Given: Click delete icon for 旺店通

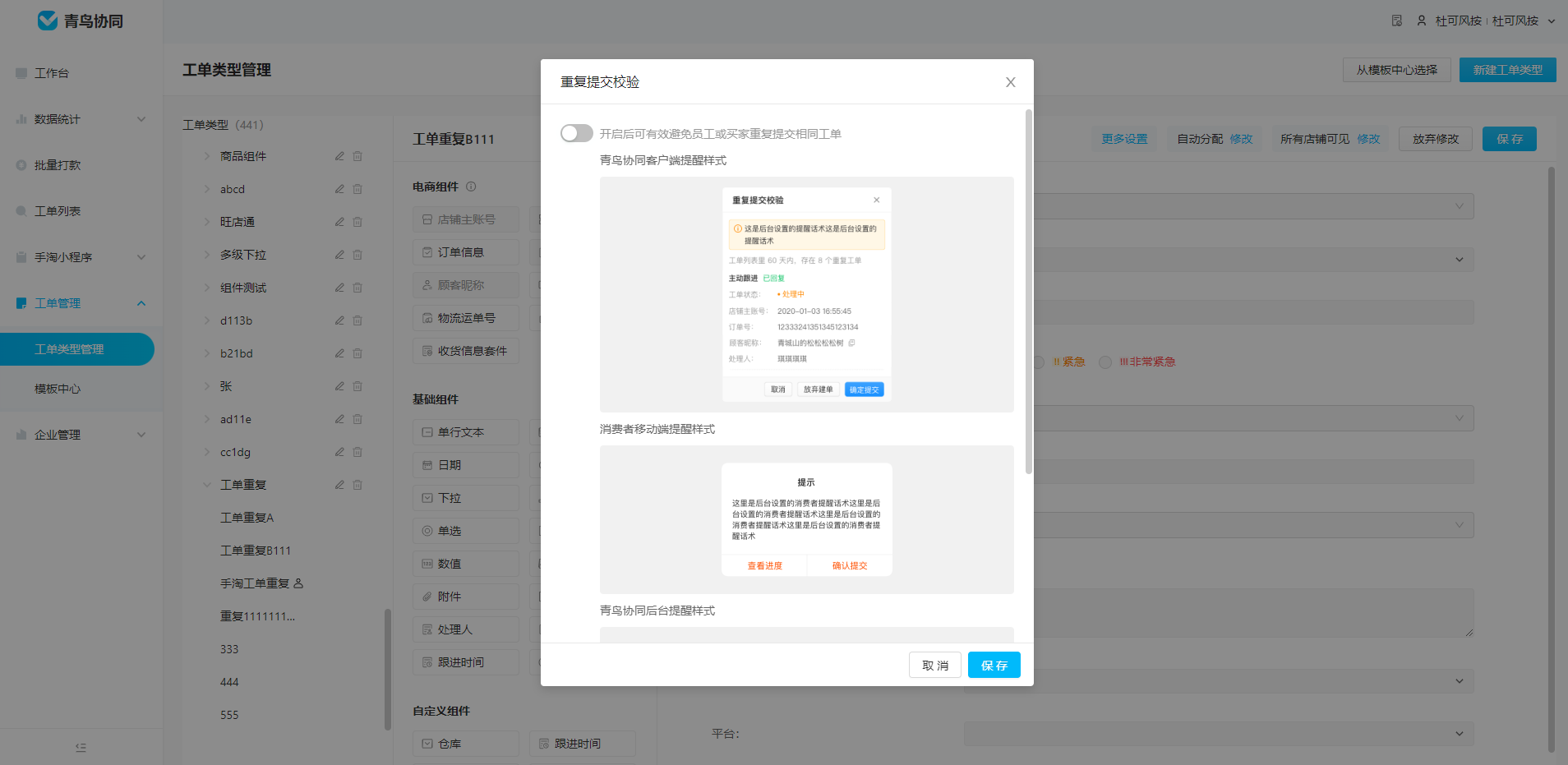Looking at the screenshot, I should (x=357, y=222).
